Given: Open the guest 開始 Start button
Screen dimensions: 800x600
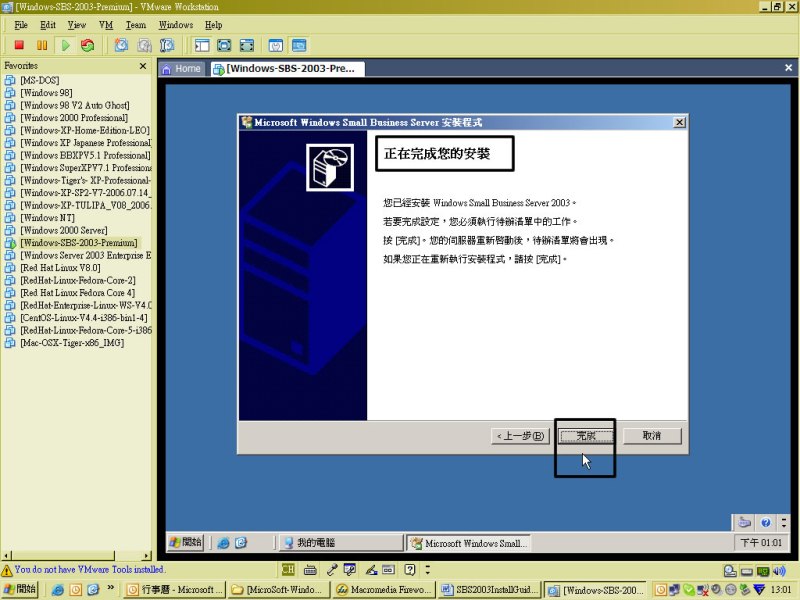Looking at the screenshot, I should [186, 542].
